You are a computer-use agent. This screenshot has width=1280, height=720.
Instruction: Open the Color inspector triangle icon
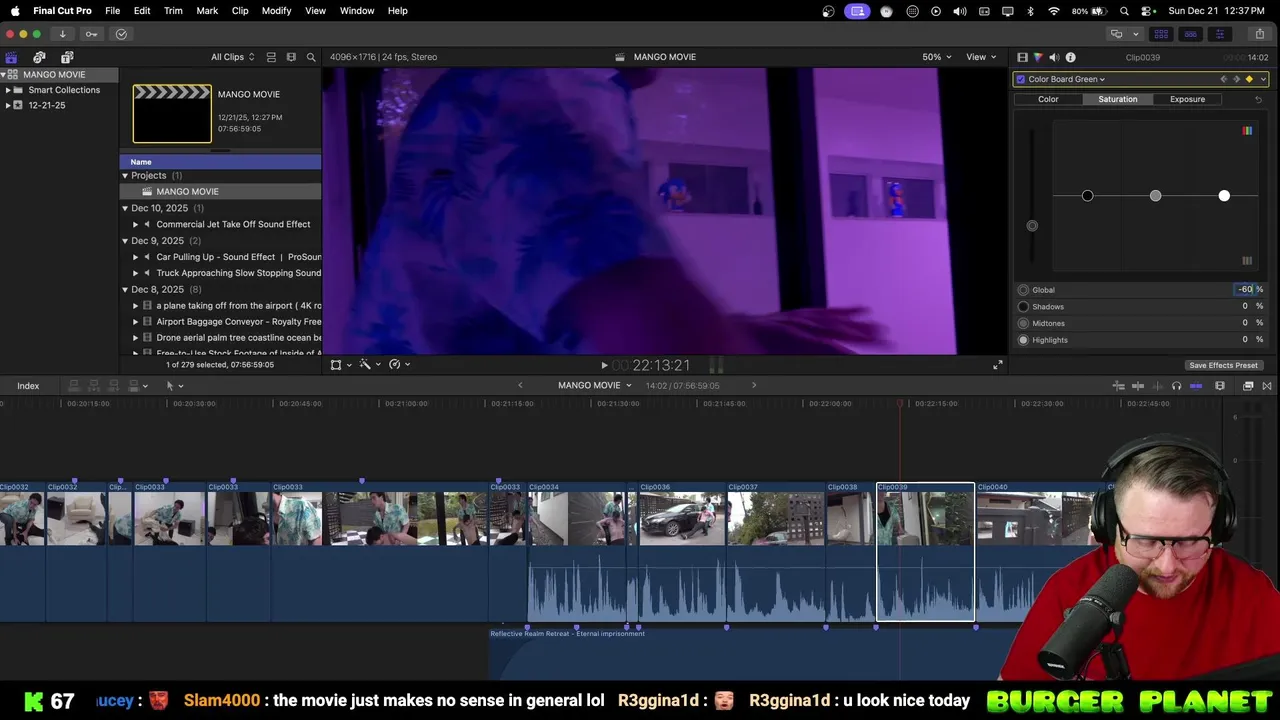point(1038,58)
